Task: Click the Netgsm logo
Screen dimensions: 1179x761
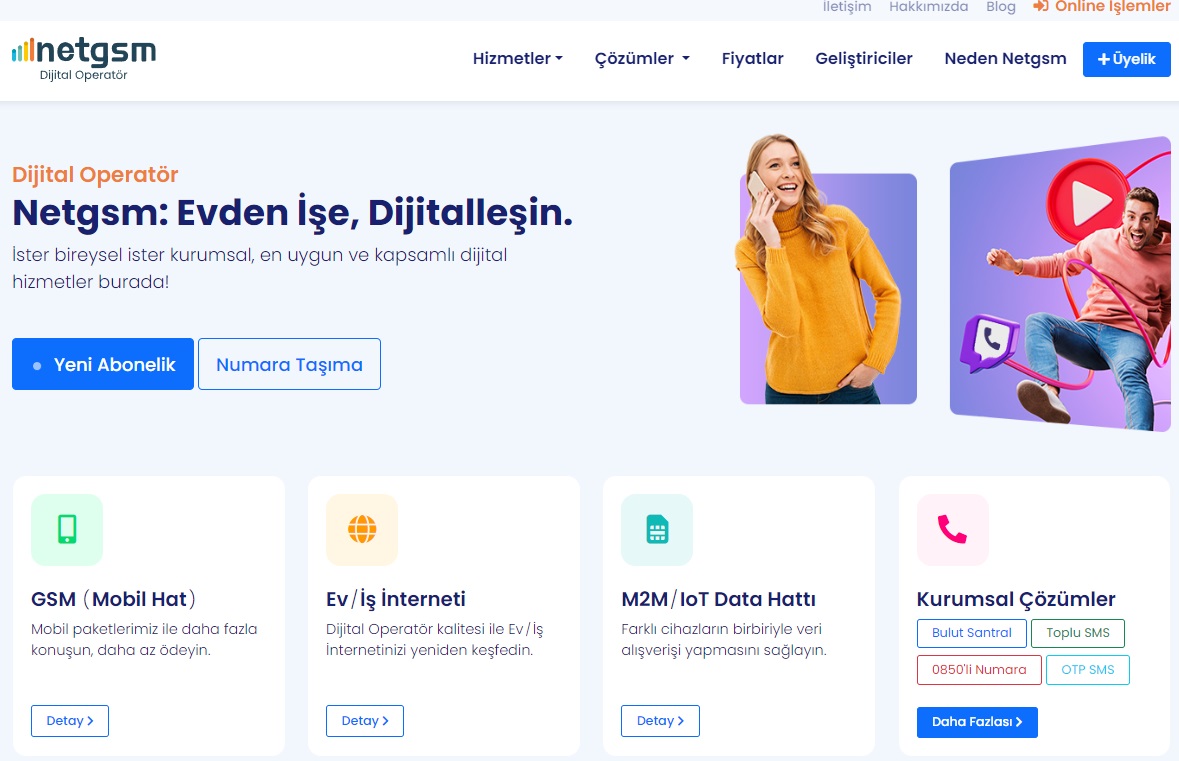Action: (x=84, y=59)
